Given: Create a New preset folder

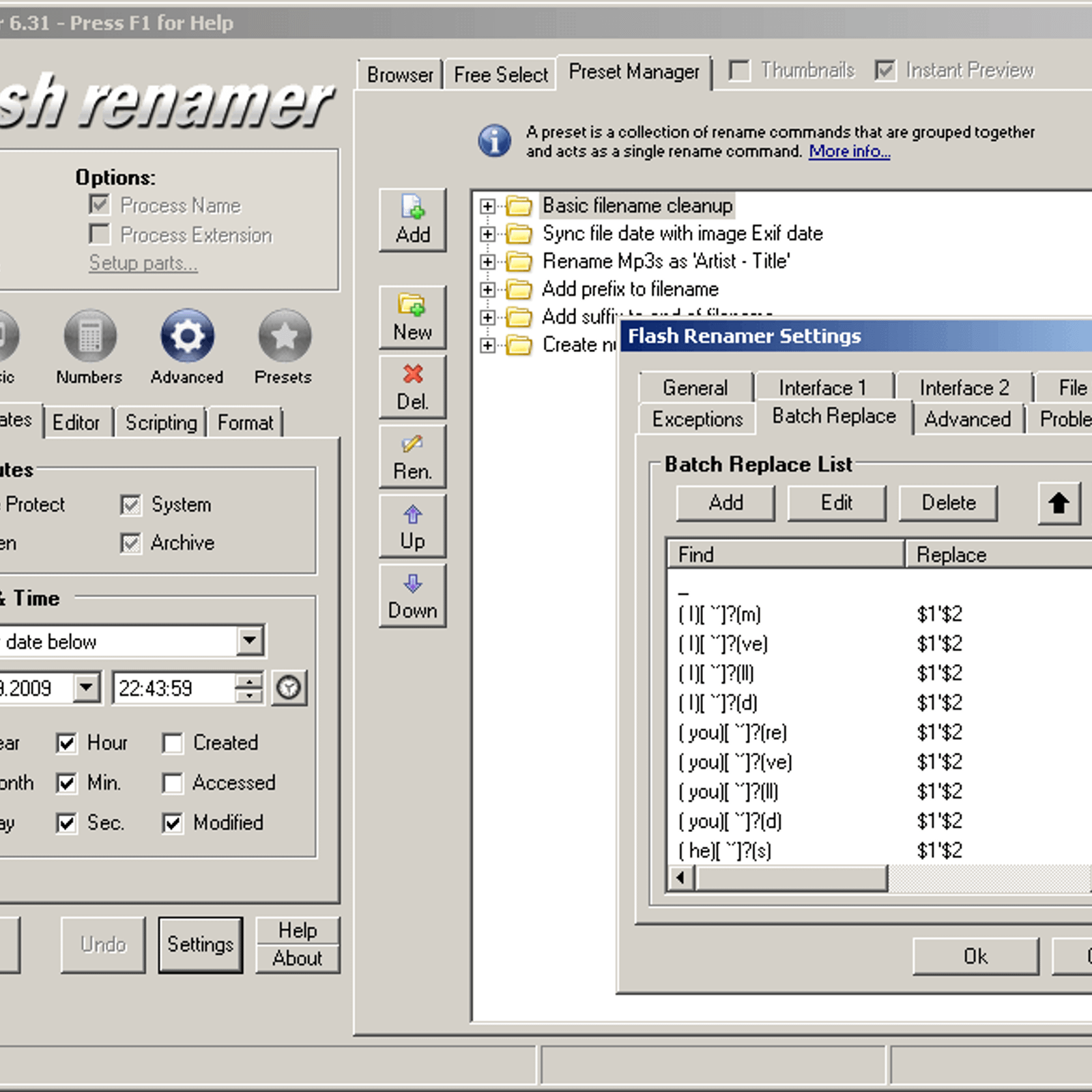Looking at the screenshot, I should pyautogui.click(x=413, y=317).
